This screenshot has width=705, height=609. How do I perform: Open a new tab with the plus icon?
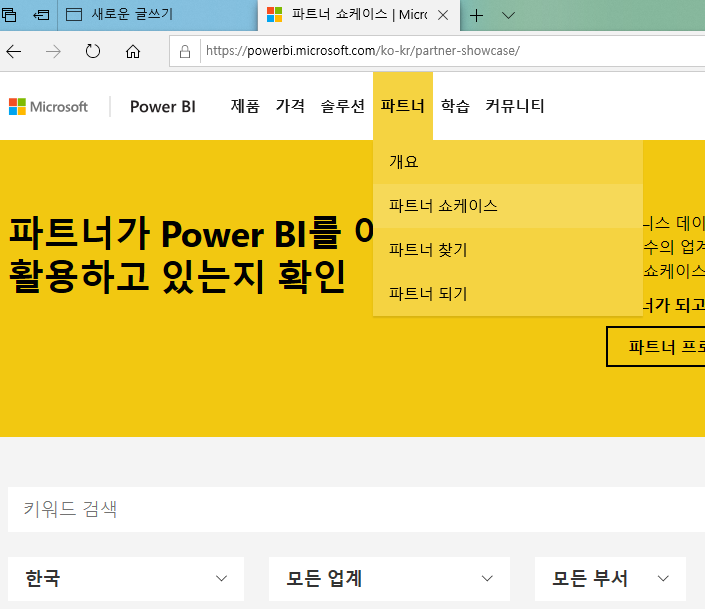(476, 16)
